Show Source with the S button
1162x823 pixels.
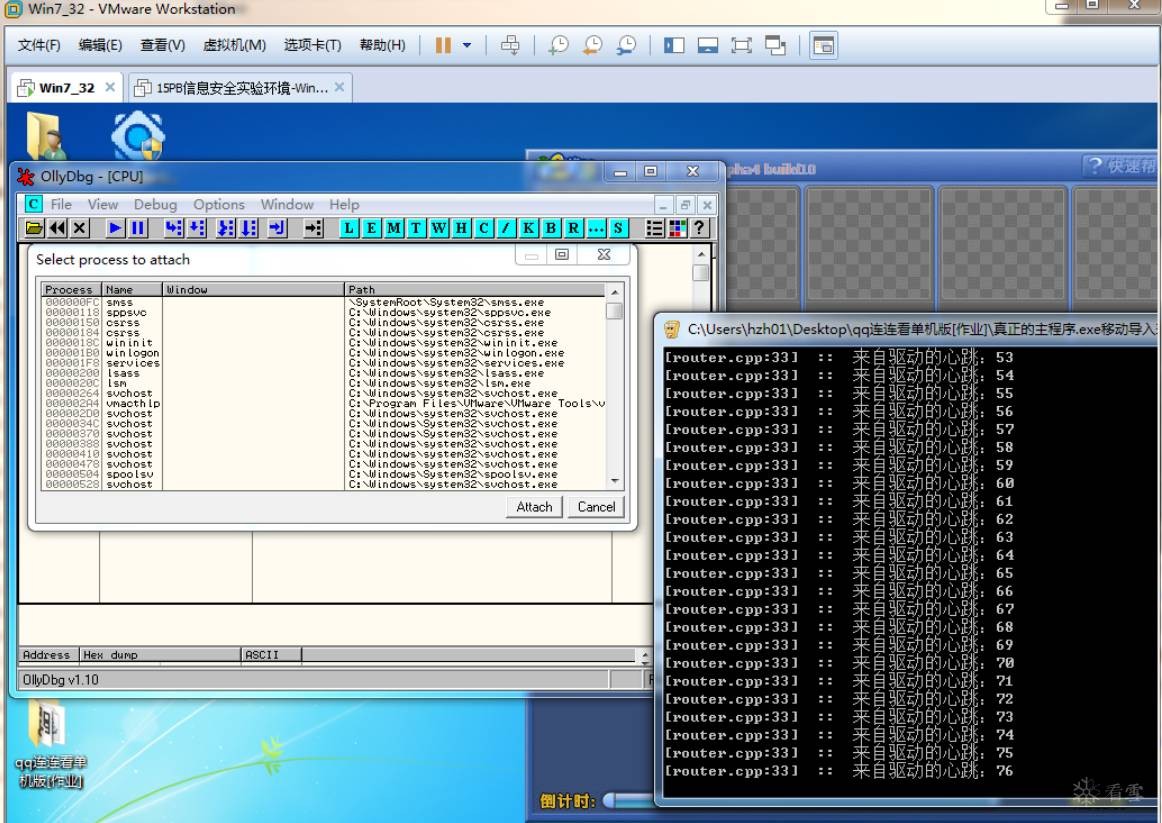pyautogui.click(x=618, y=228)
